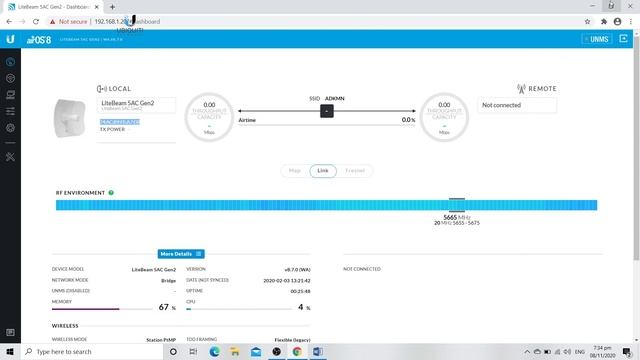
Task: Open the Chrome profile avatar icon
Action: coord(617,22)
